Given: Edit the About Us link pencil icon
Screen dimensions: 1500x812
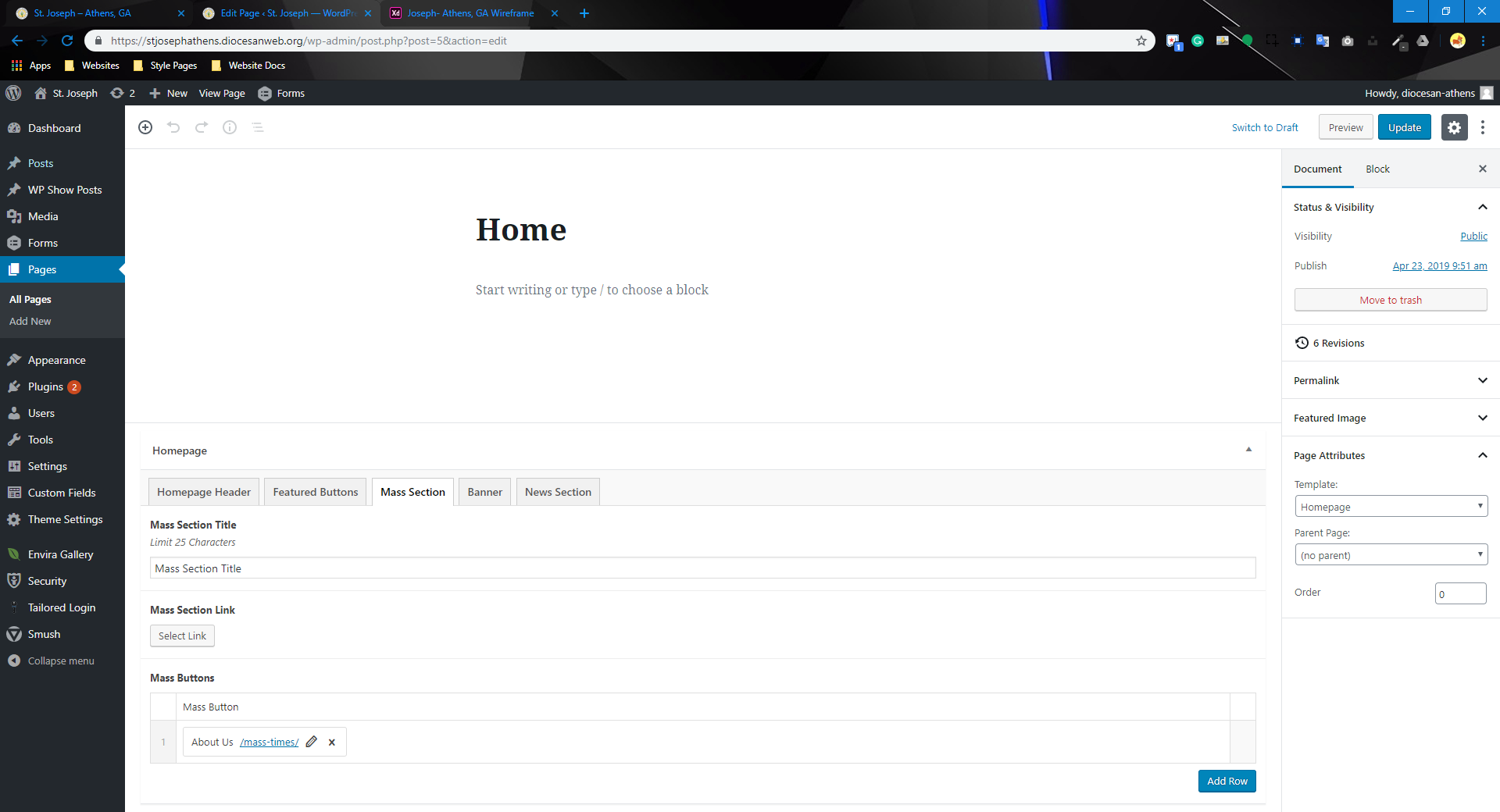Looking at the screenshot, I should [x=312, y=742].
